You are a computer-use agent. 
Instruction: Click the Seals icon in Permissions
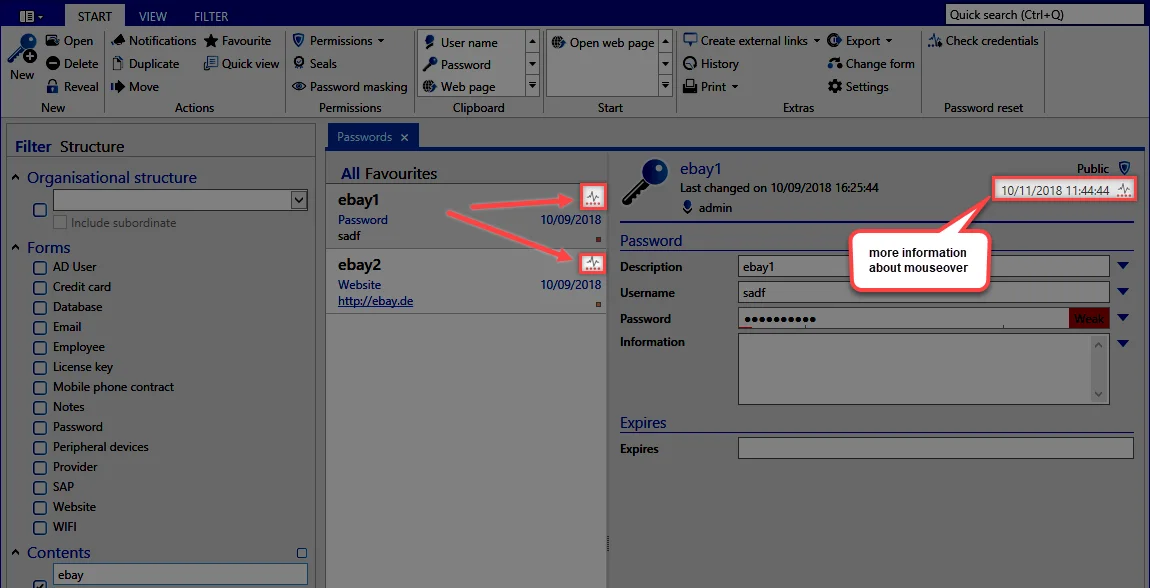click(299, 64)
